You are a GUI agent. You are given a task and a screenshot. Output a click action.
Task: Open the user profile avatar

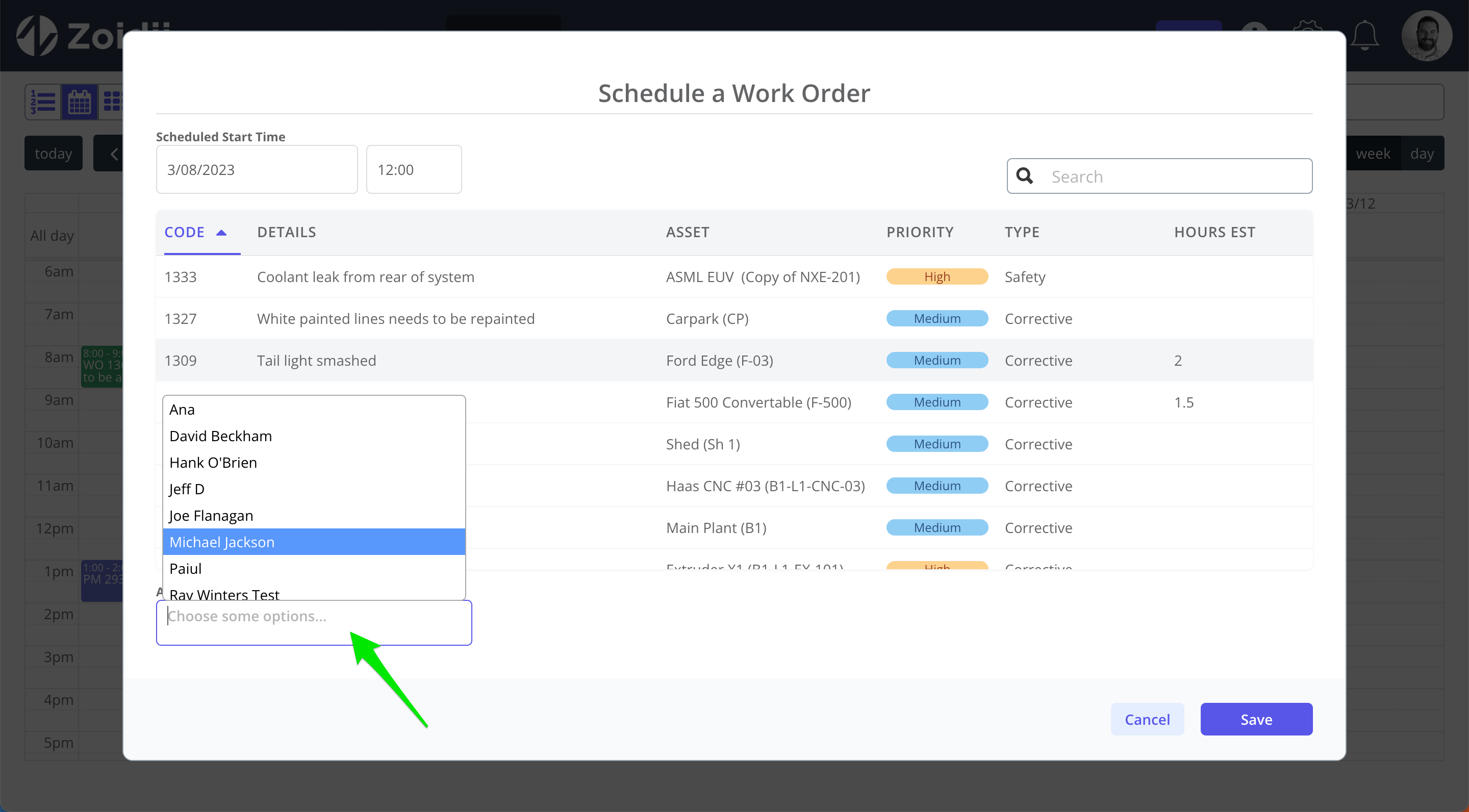(x=1427, y=35)
